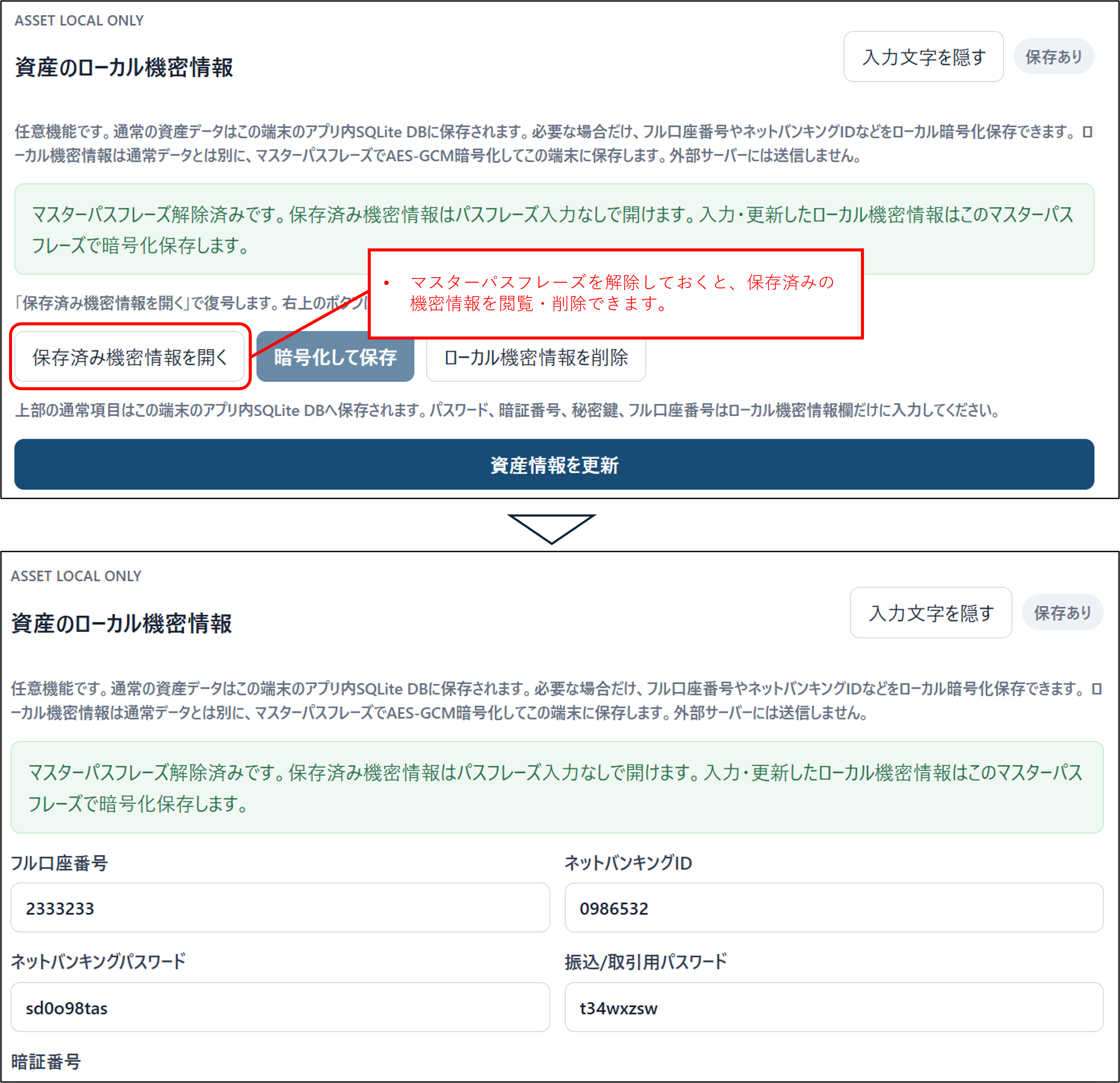Screen dimensions: 1120x1083
Task: Click the ネットバンキングID label
Action: [x=628, y=863]
